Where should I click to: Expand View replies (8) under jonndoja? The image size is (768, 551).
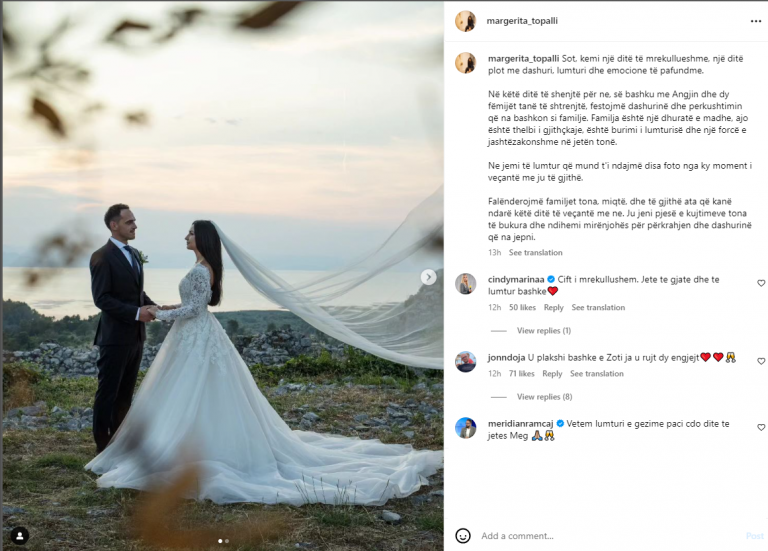(x=544, y=397)
